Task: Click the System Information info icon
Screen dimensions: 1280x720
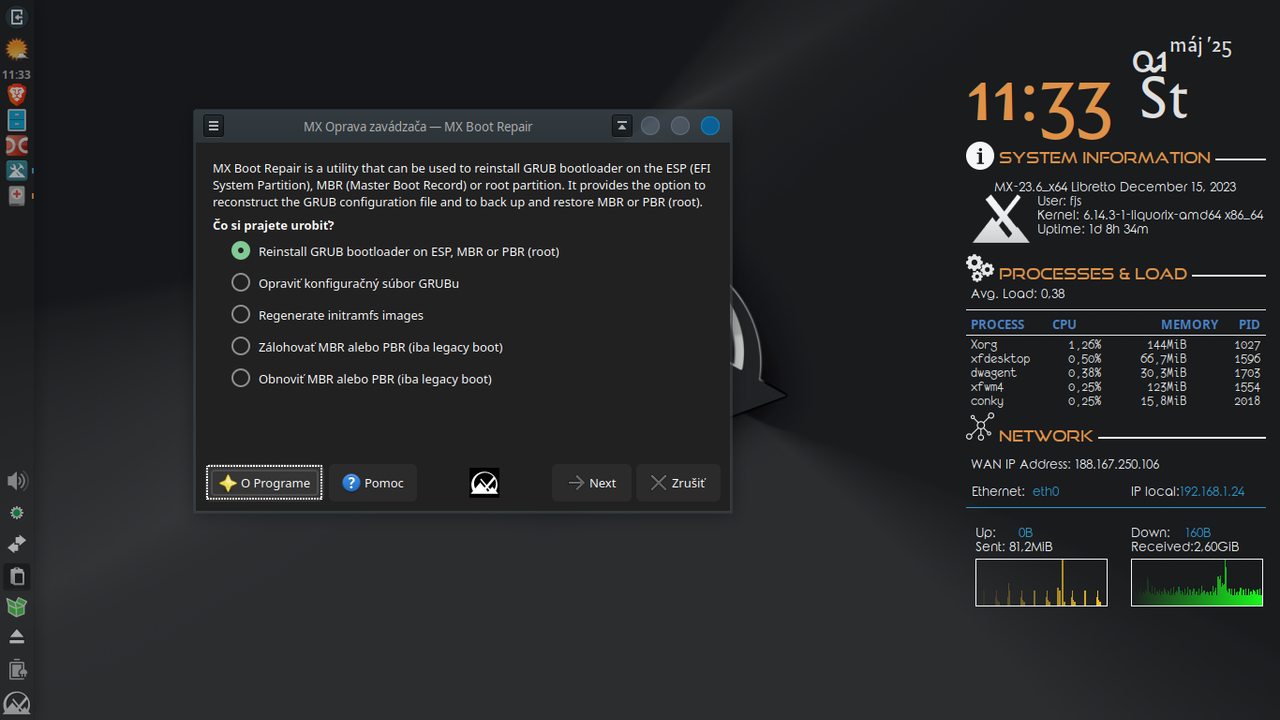Action: pyautogui.click(x=980, y=156)
